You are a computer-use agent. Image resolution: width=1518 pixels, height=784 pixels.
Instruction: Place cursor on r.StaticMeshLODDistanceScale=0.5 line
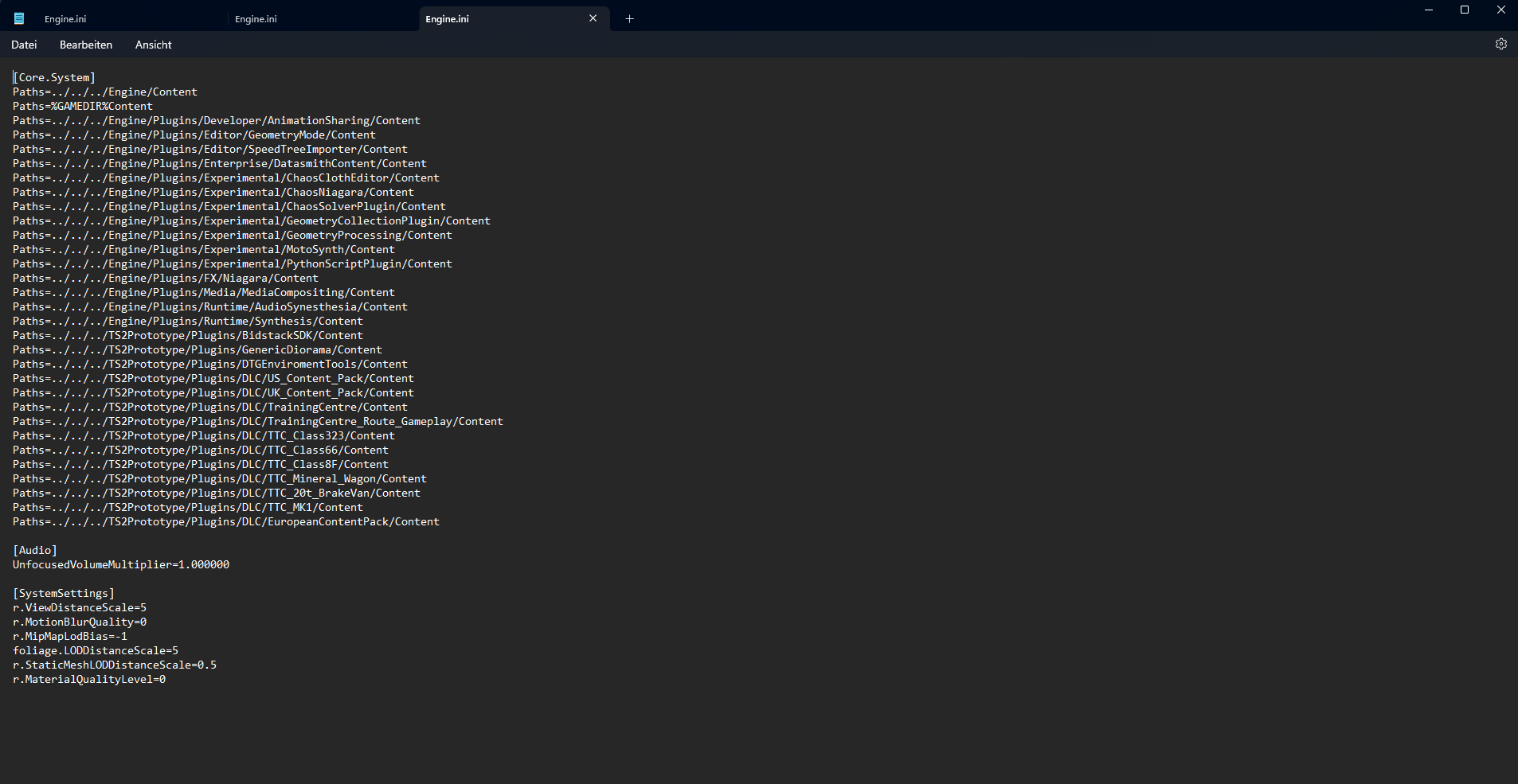[x=115, y=665]
